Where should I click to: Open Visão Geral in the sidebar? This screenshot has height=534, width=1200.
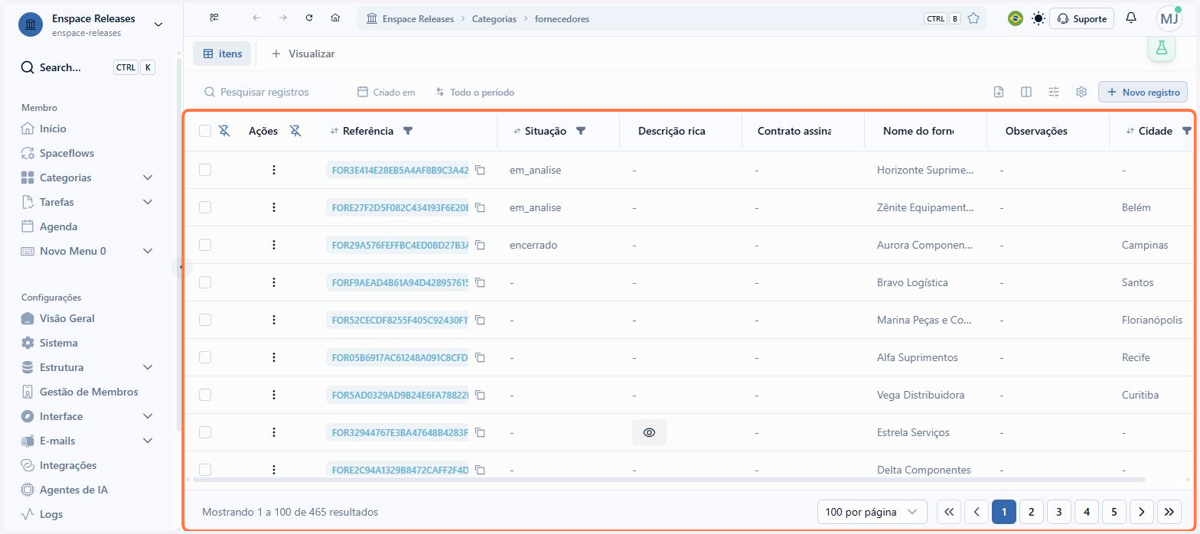[67, 319]
